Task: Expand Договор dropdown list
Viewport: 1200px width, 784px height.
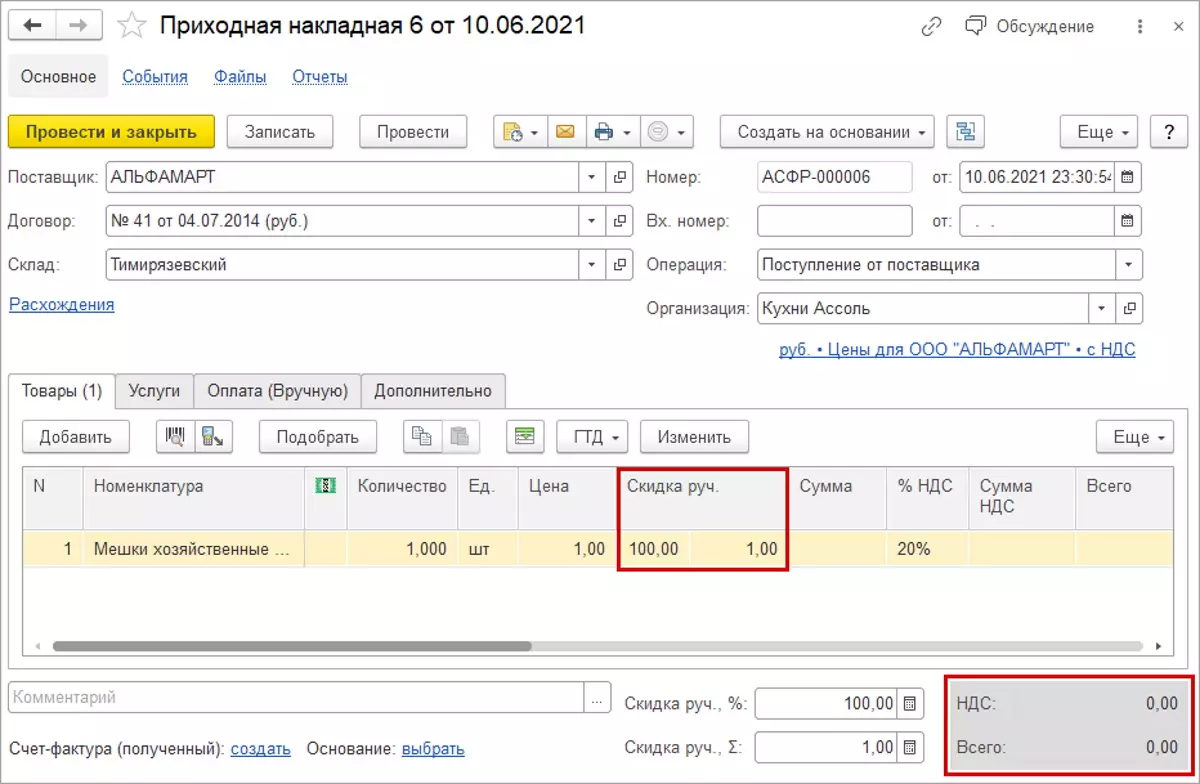Action: pyautogui.click(x=594, y=221)
